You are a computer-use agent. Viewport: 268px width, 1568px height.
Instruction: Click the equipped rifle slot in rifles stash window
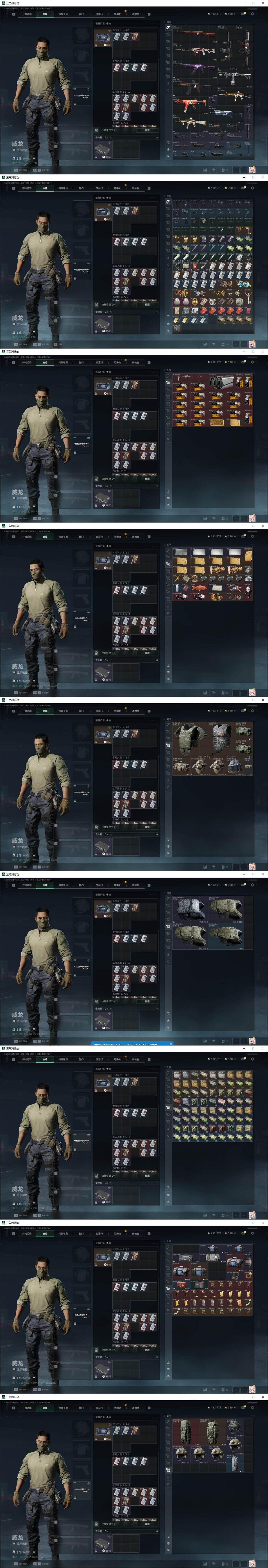coord(82,96)
